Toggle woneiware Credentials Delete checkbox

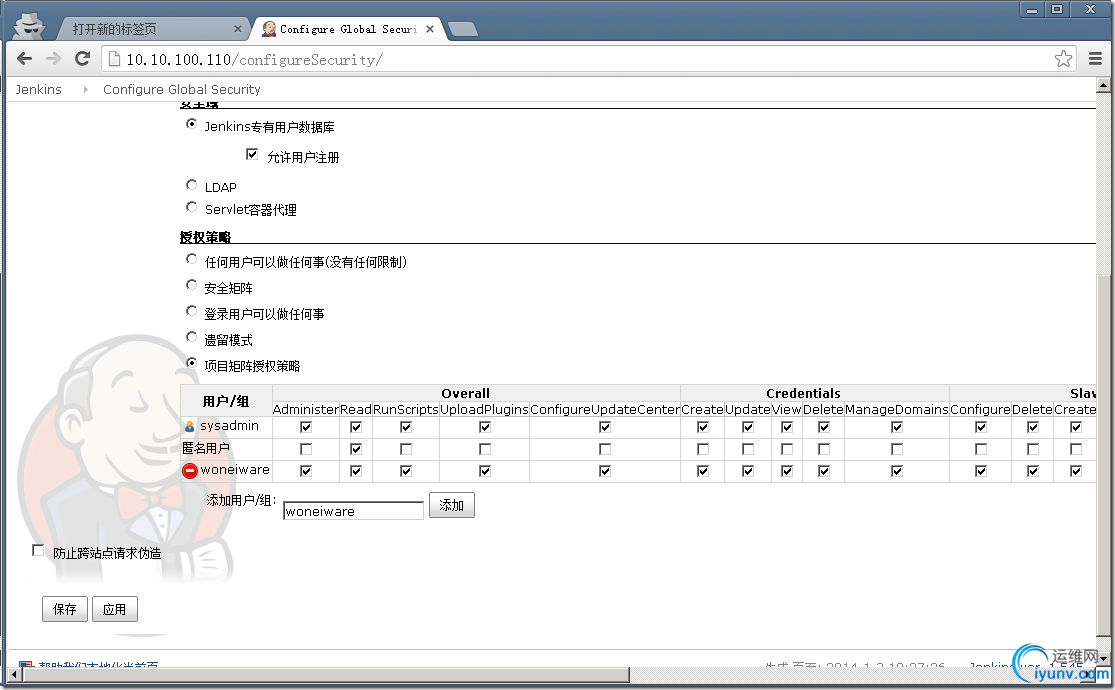[x=823, y=471]
